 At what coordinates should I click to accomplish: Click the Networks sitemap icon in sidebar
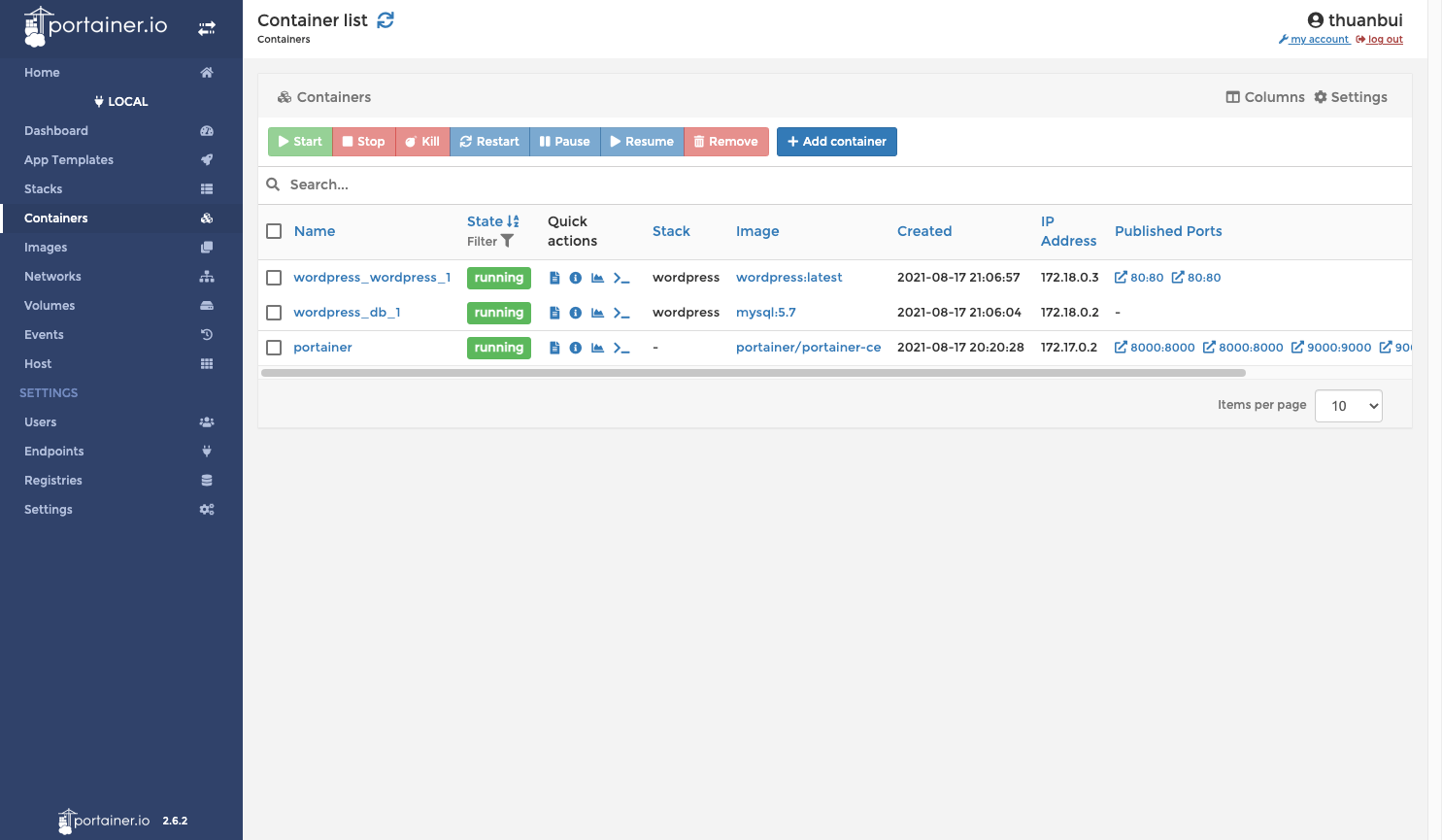tap(207, 277)
